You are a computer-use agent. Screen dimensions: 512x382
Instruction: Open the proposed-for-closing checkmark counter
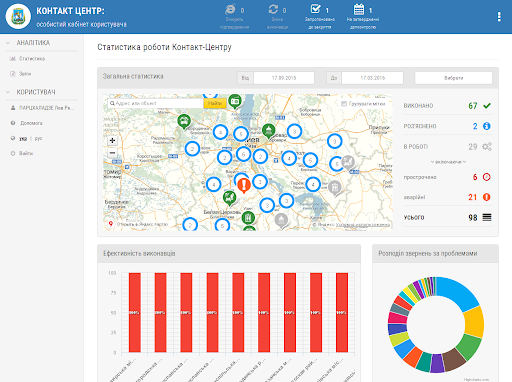tap(315, 9)
